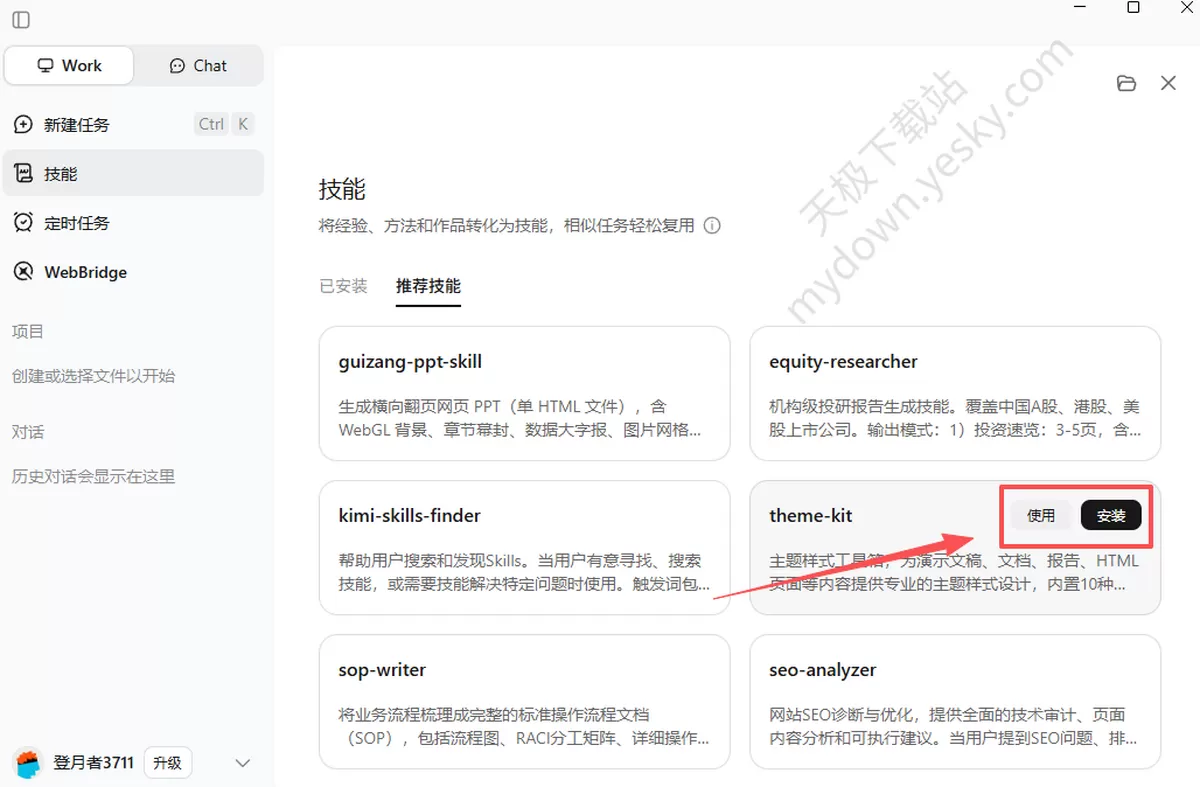Click 历史对话会显示在这里 text
Image resolution: width=1200 pixels, height=787 pixels.
[93, 477]
